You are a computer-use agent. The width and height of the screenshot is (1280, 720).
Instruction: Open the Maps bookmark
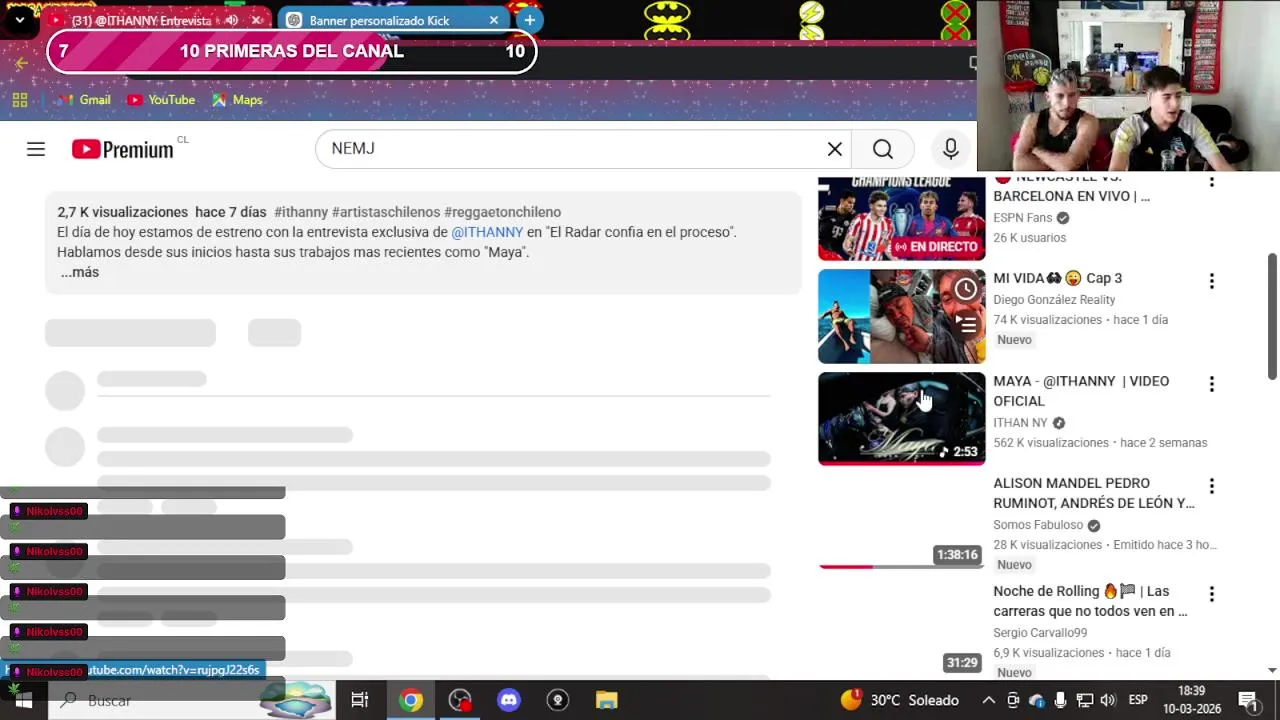pos(237,100)
